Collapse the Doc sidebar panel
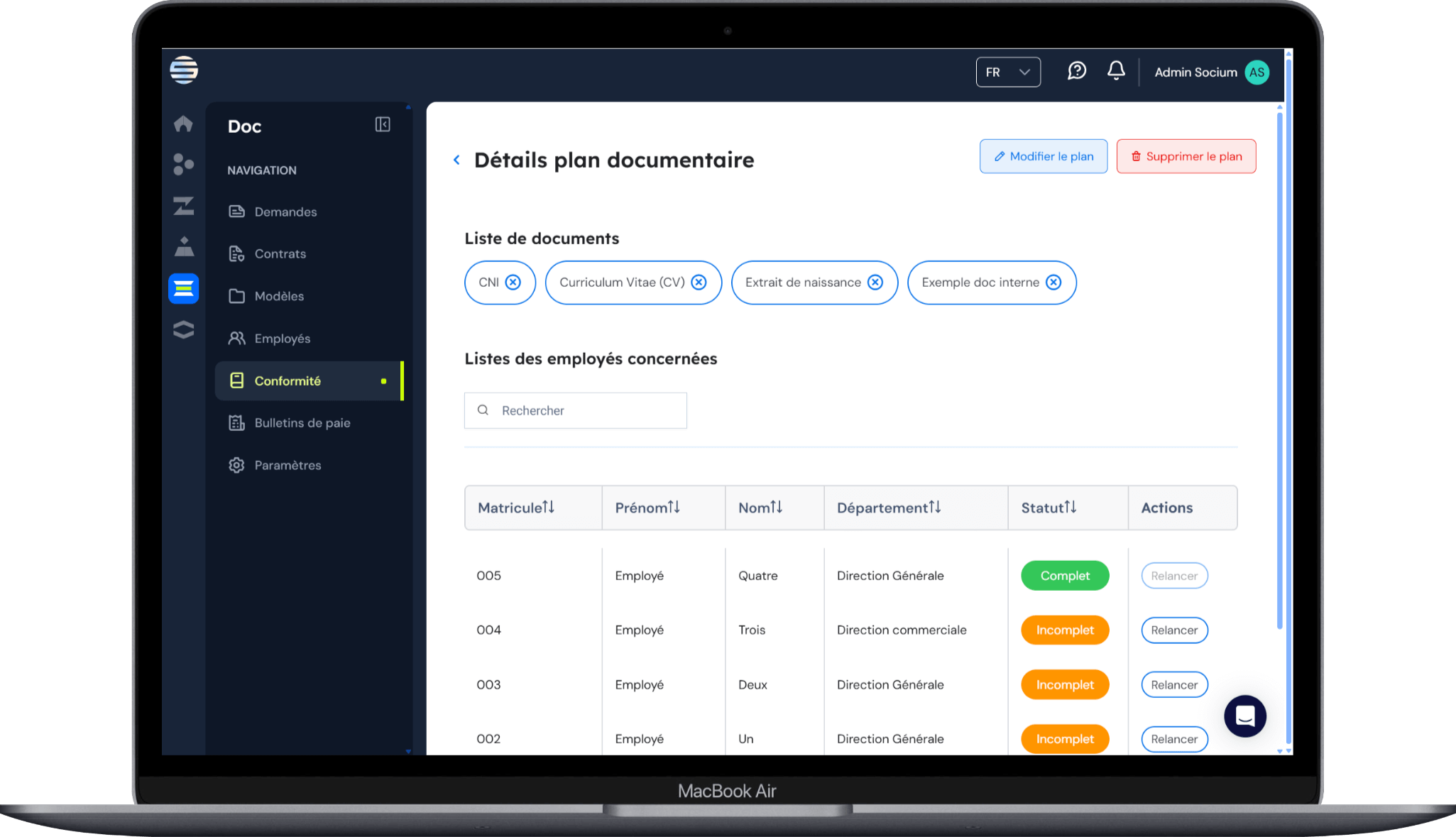1456x837 pixels. point(383,125)
